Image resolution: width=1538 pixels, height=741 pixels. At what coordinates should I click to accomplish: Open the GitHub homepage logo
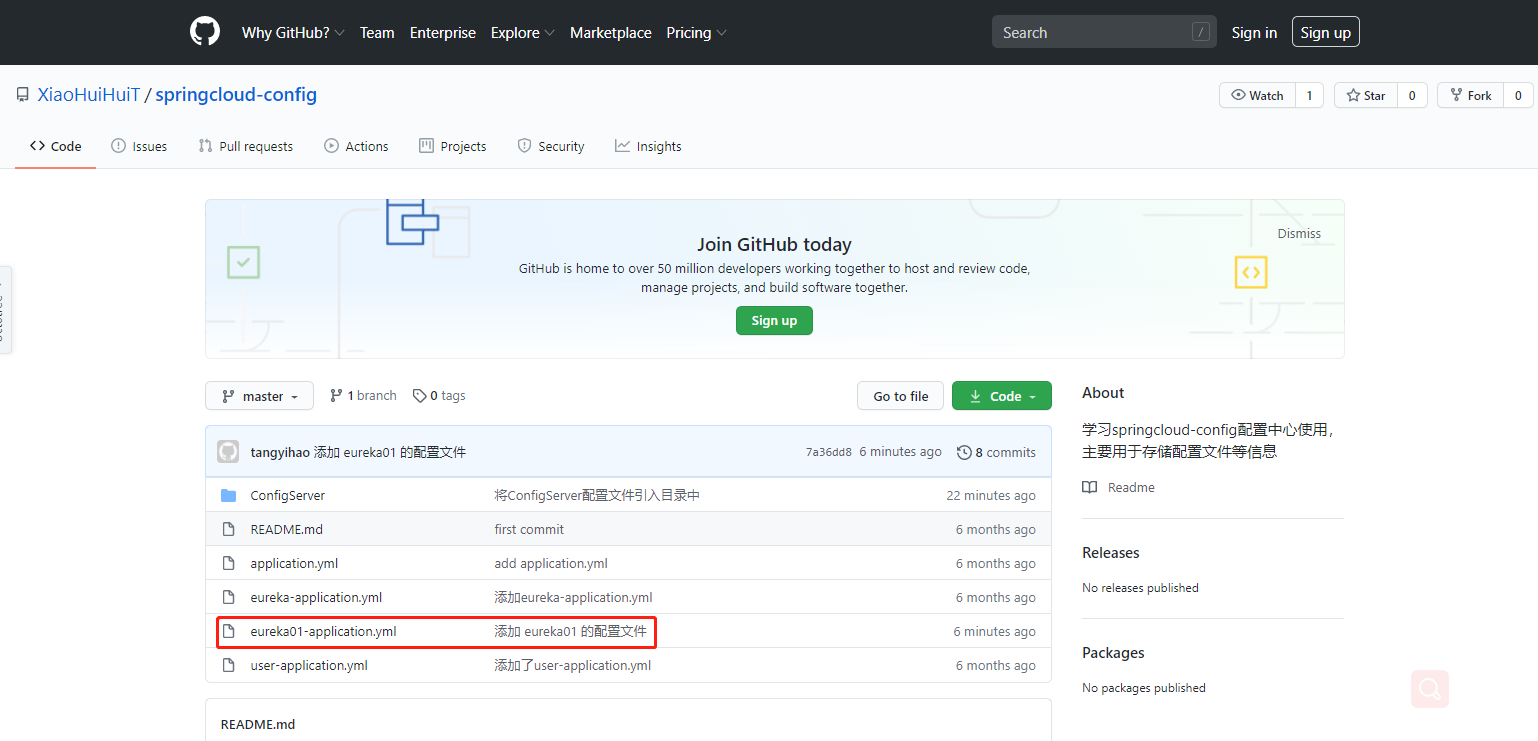point(205,32)
